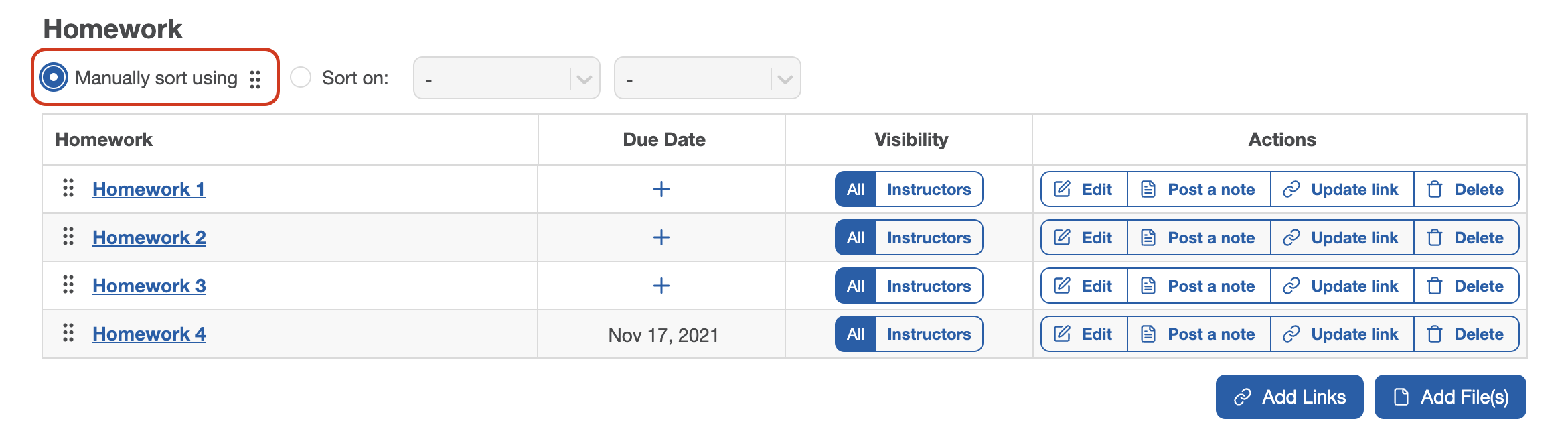This screenshot has height=433, width=1568.
Task: Post a note on Homework 4
Action: tap(1198, 334)
